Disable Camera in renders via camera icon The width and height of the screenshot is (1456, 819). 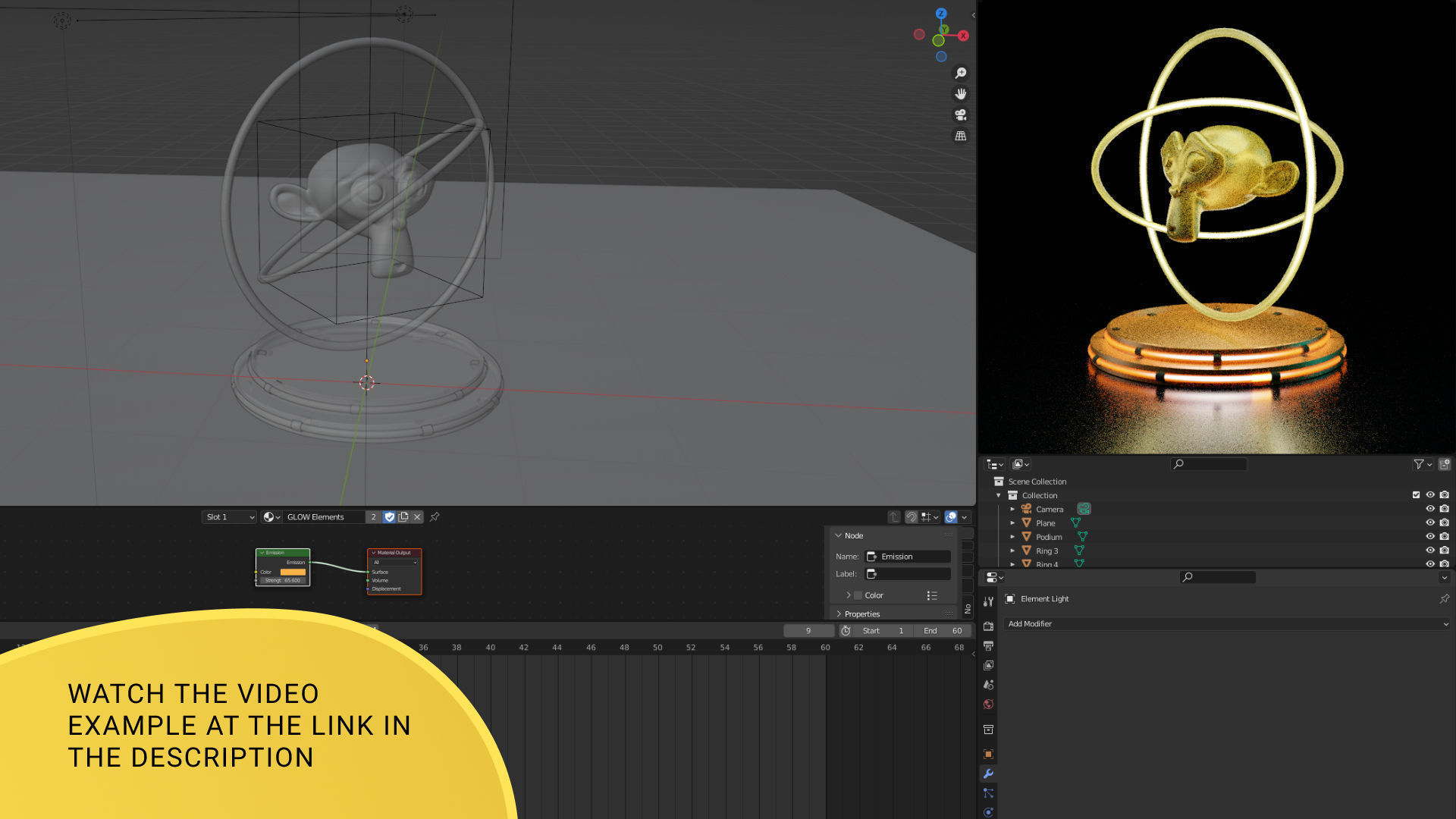[1445, 509]
